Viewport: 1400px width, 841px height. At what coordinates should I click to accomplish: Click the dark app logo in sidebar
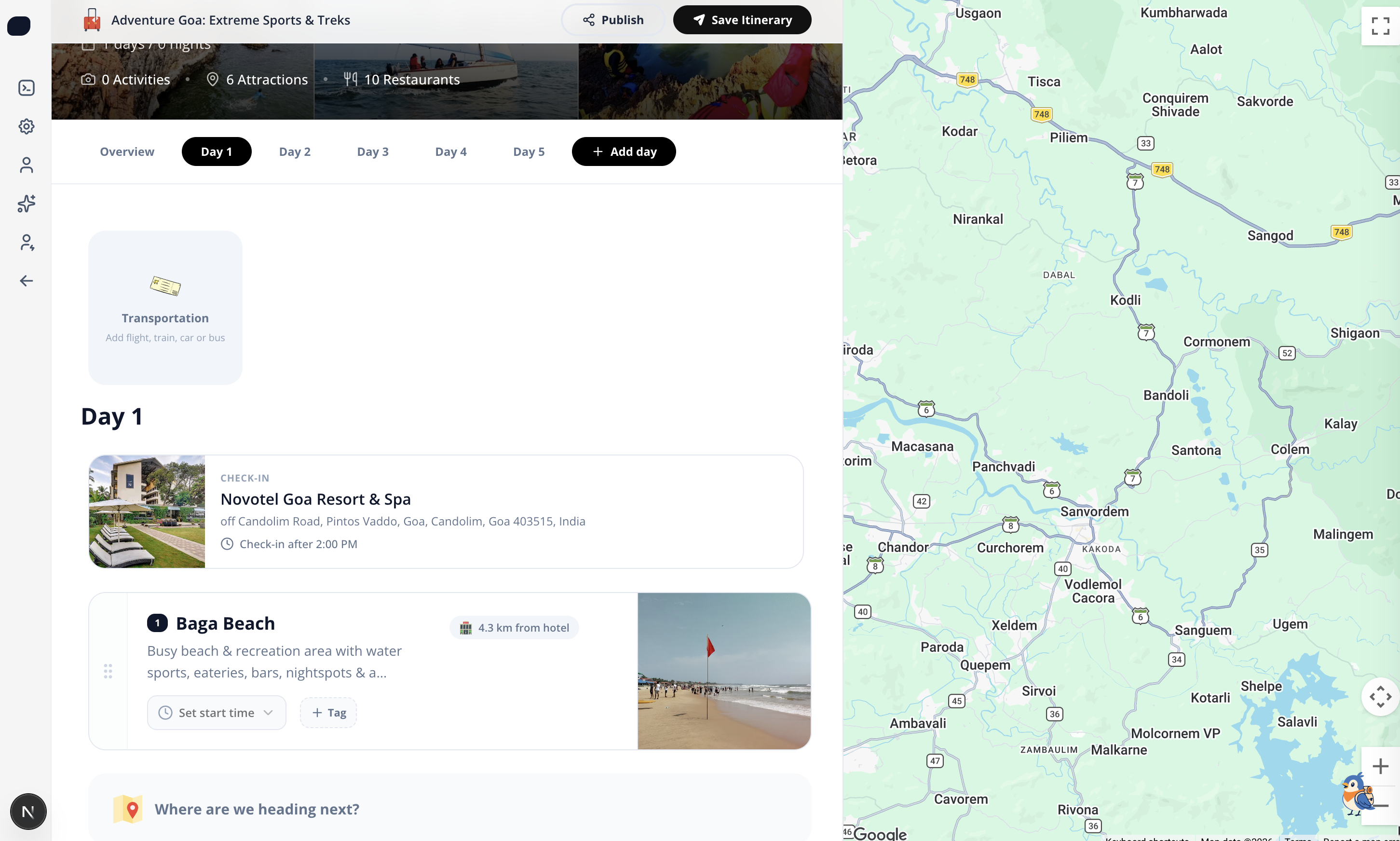coord(19,26)
